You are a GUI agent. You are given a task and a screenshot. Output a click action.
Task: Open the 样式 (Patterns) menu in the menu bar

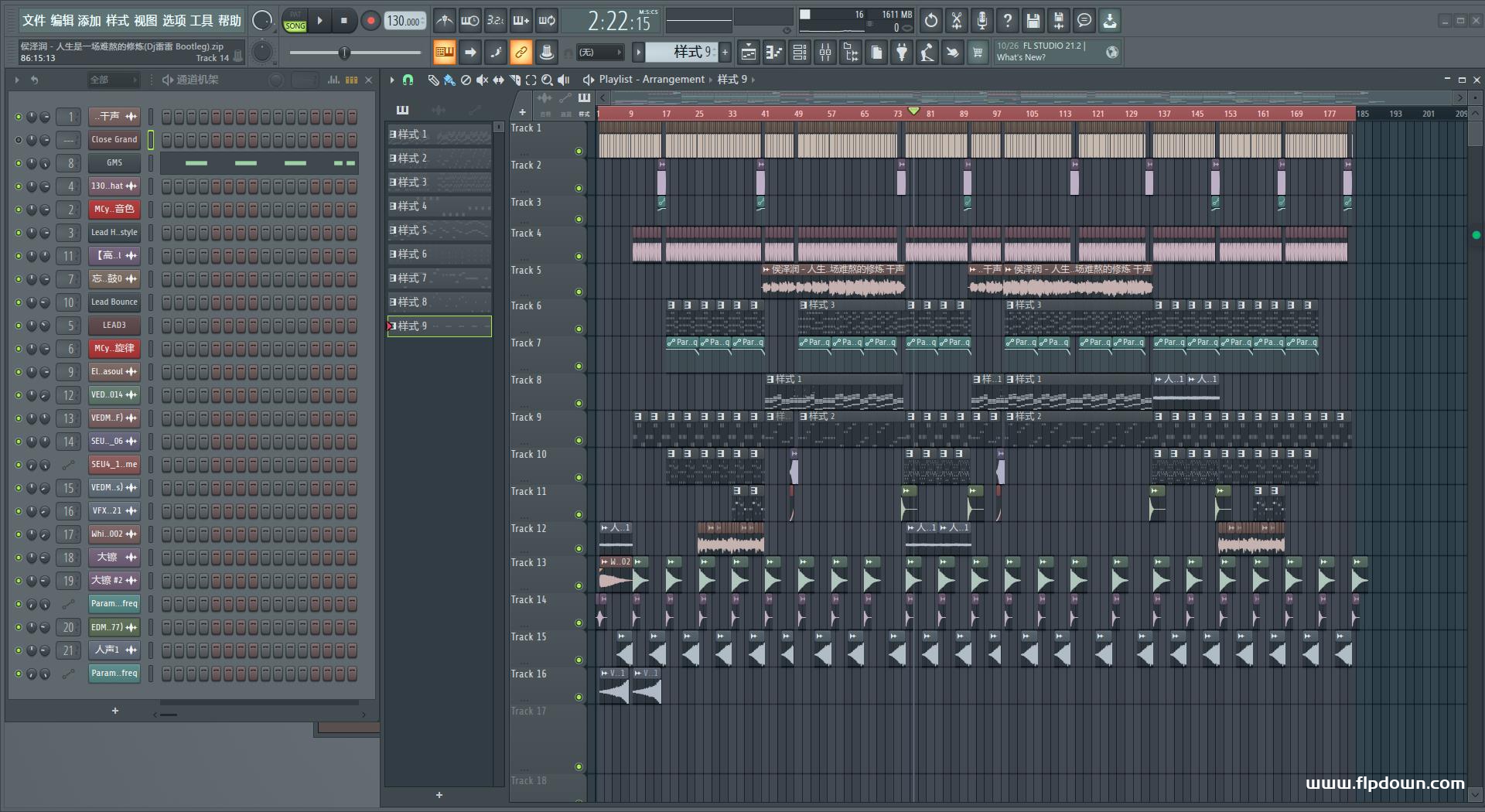point(118,21)
